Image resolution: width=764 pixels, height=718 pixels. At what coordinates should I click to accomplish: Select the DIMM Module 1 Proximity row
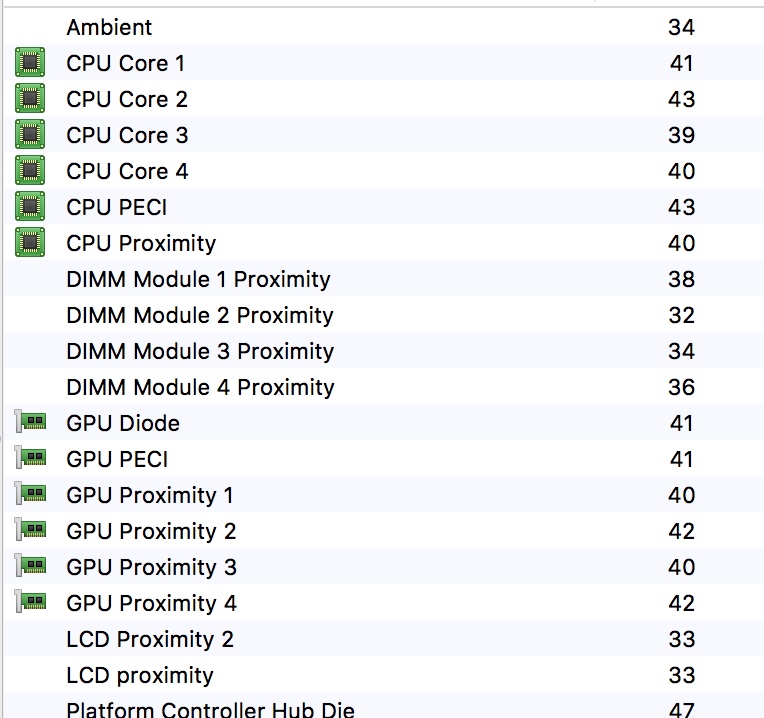[x=384, y=279]
